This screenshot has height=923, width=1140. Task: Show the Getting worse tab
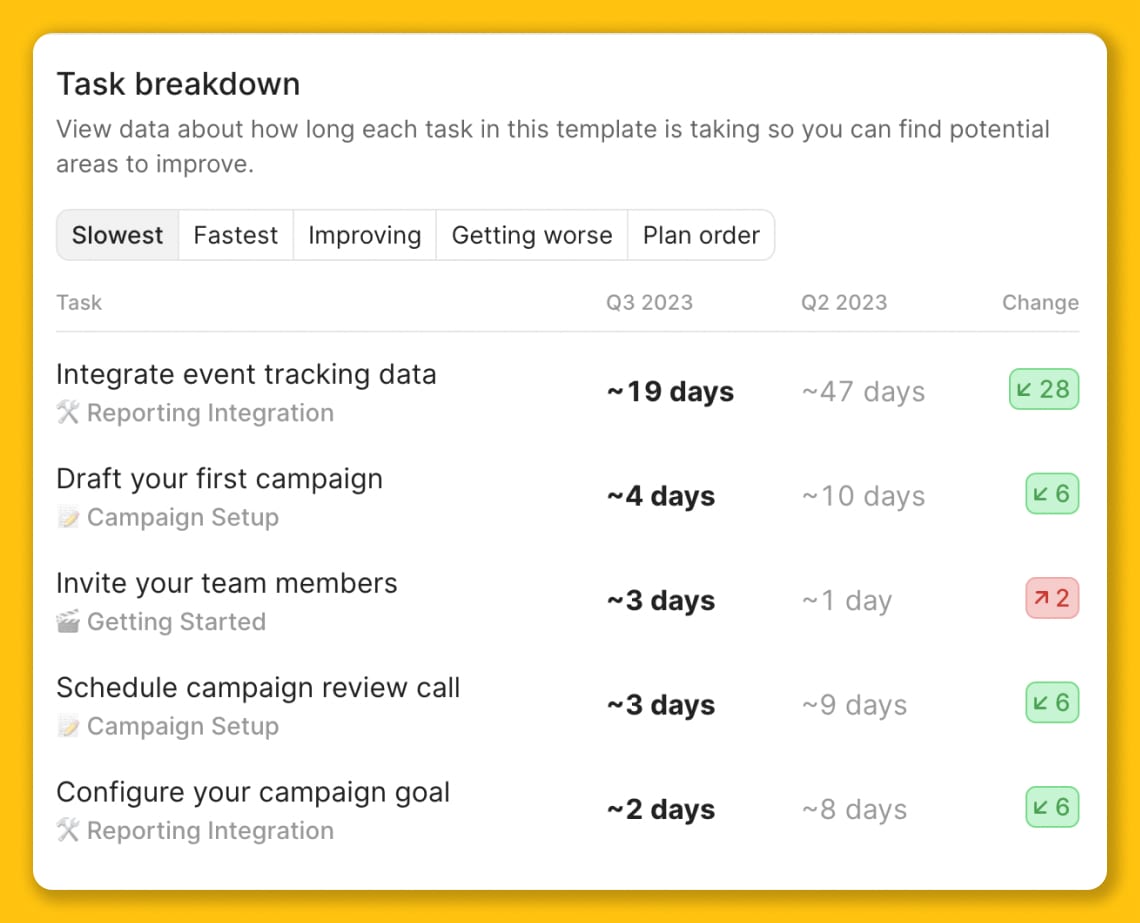click(x=531, y=235)
